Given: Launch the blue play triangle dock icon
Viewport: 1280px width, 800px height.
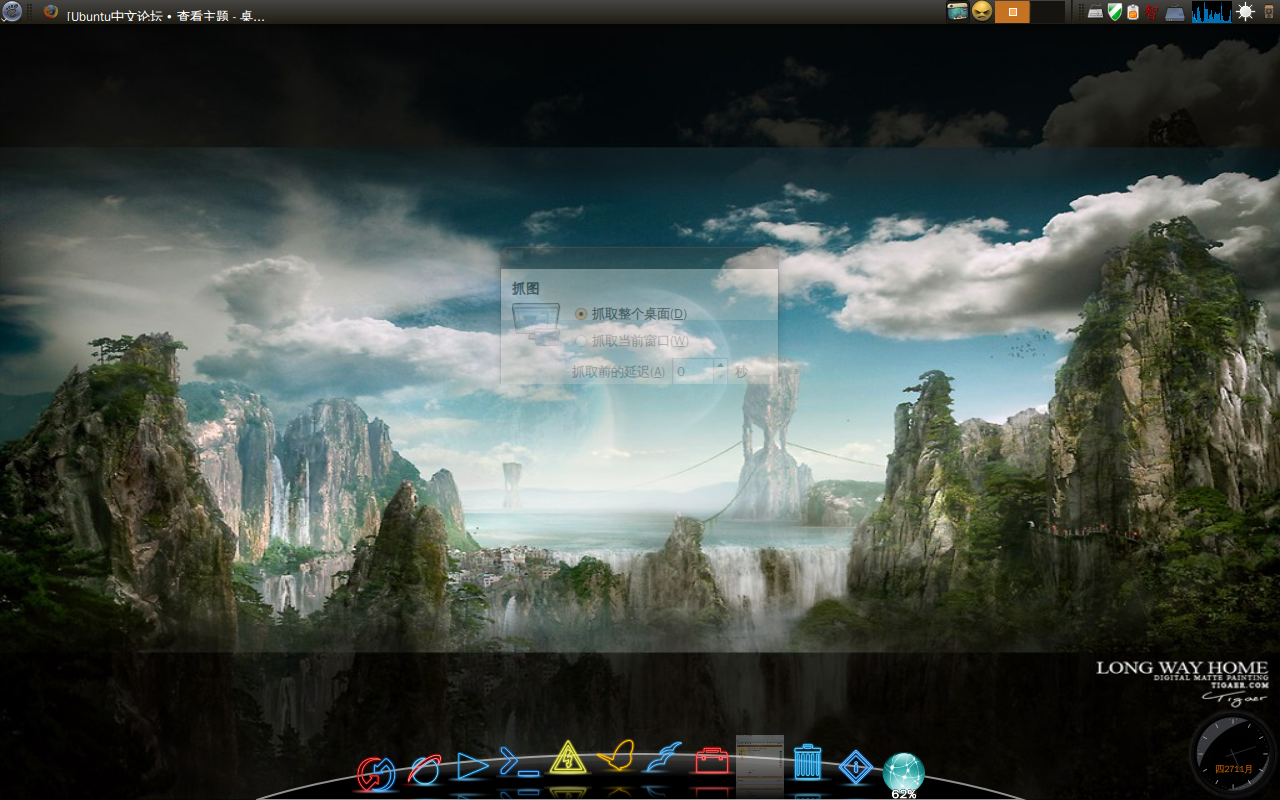Looking at the screenshot, I should tap(472, 766).
